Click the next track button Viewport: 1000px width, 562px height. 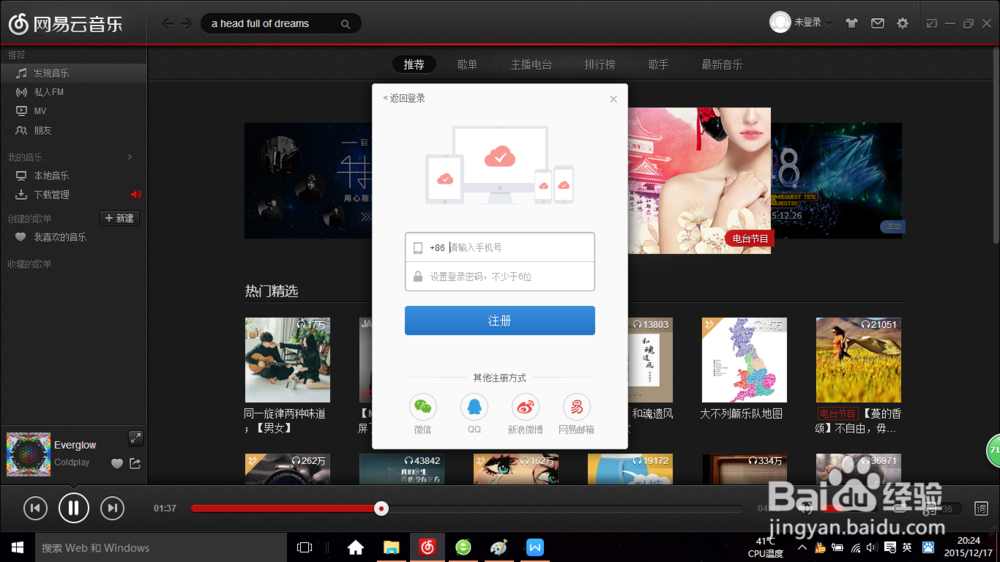pyautogui.click(x=112, y=508)
